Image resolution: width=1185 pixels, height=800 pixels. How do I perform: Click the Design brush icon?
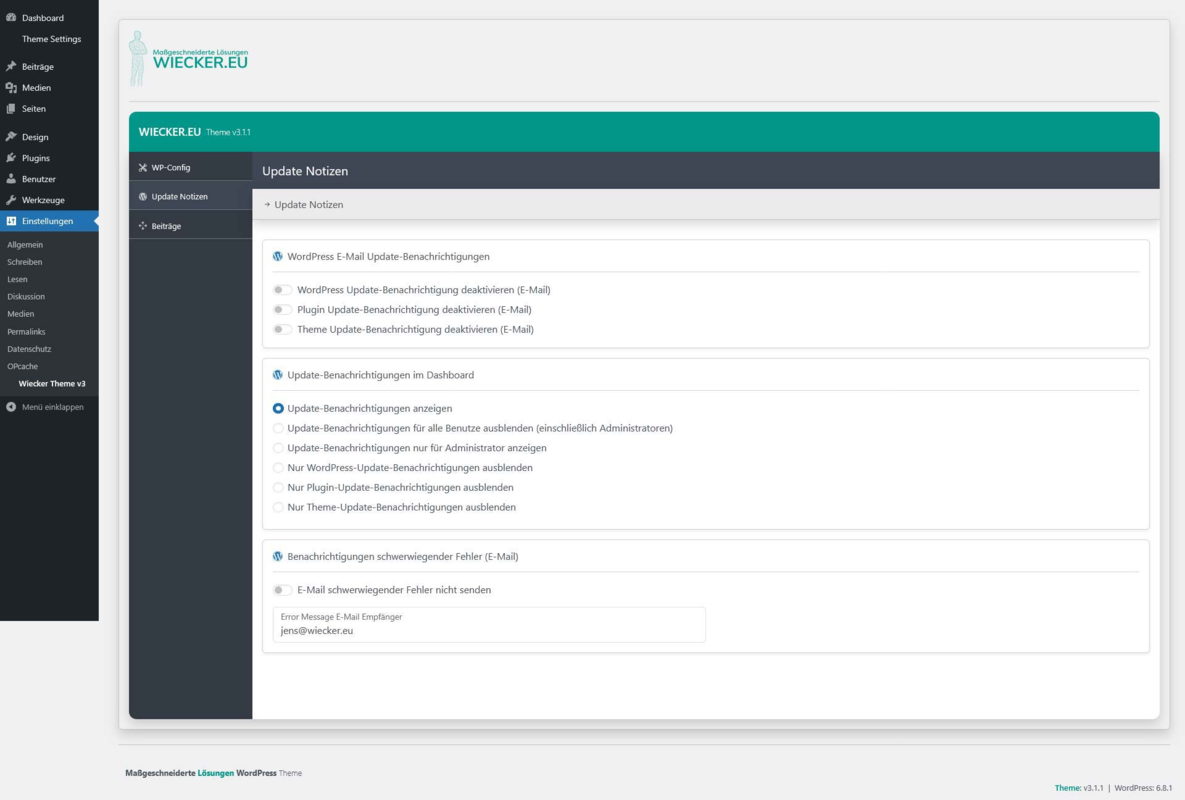(11, 137)
